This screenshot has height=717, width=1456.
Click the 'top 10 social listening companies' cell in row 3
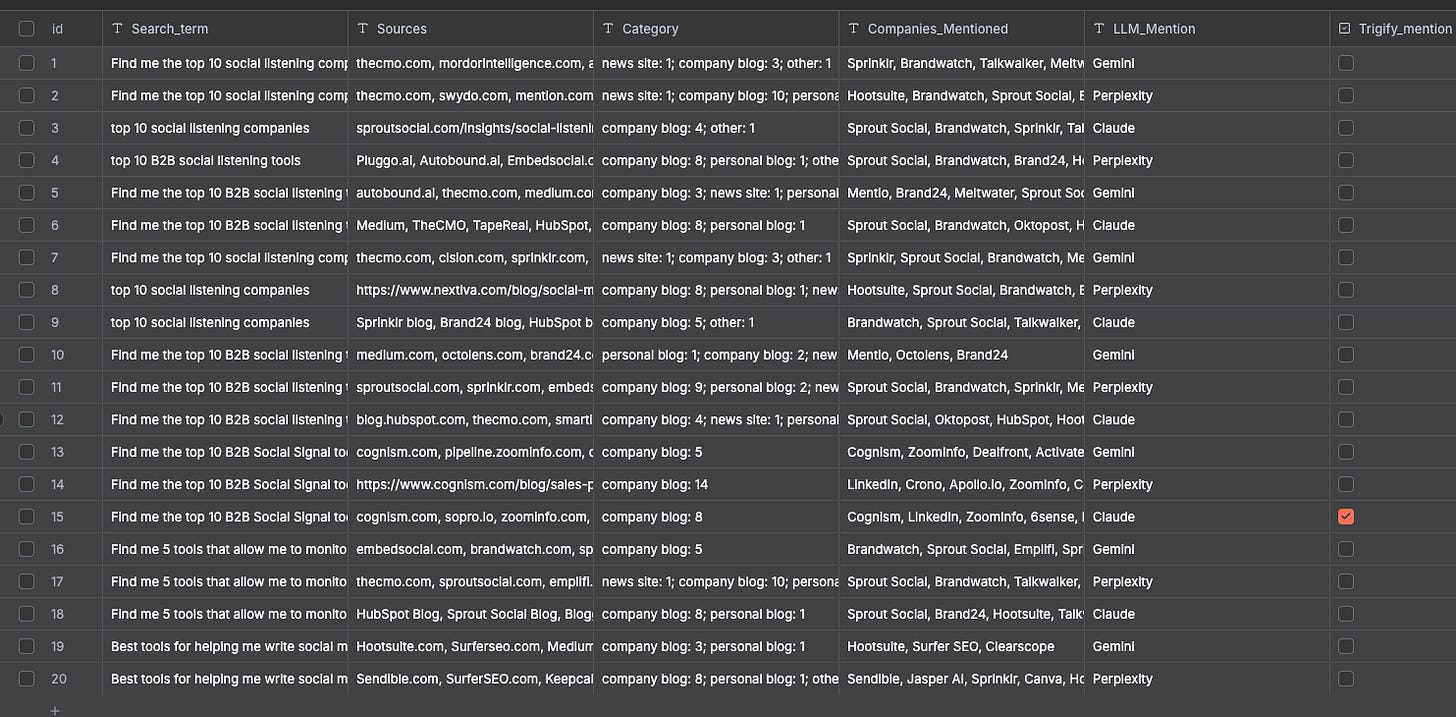[x=225, y=128]
